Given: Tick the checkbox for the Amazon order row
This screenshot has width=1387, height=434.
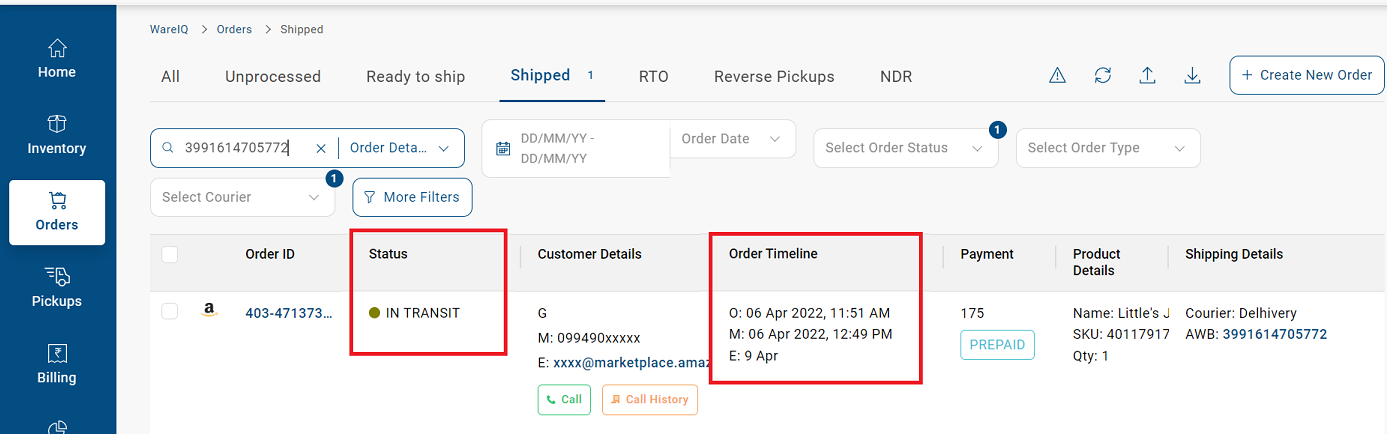Looking at the screenshot, I should 170,312.
